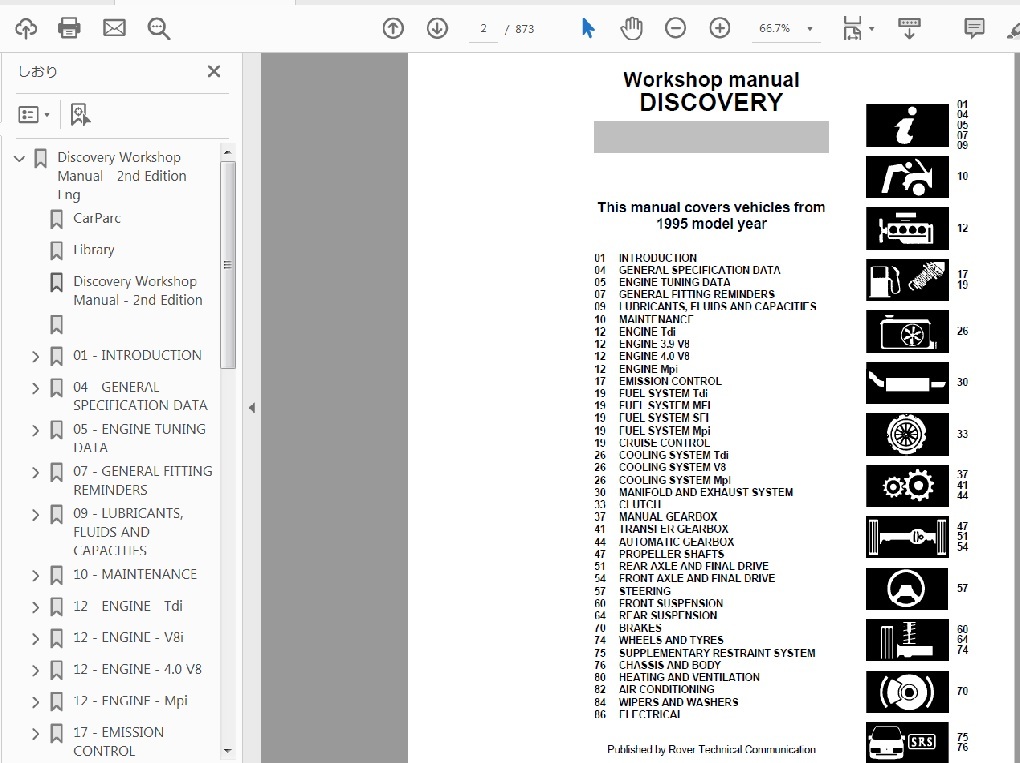Expand the 12 - ENGINE - 4.0 V8 bookmark

click(36, 671)
